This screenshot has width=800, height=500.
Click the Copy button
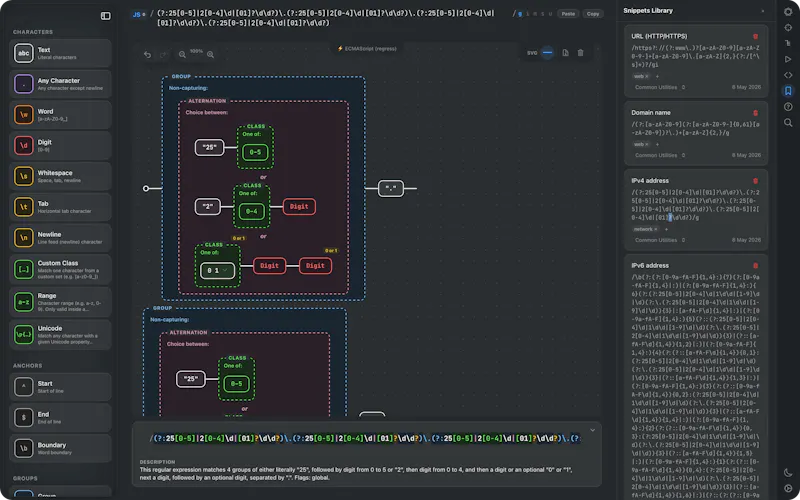[x=593, y=14]
